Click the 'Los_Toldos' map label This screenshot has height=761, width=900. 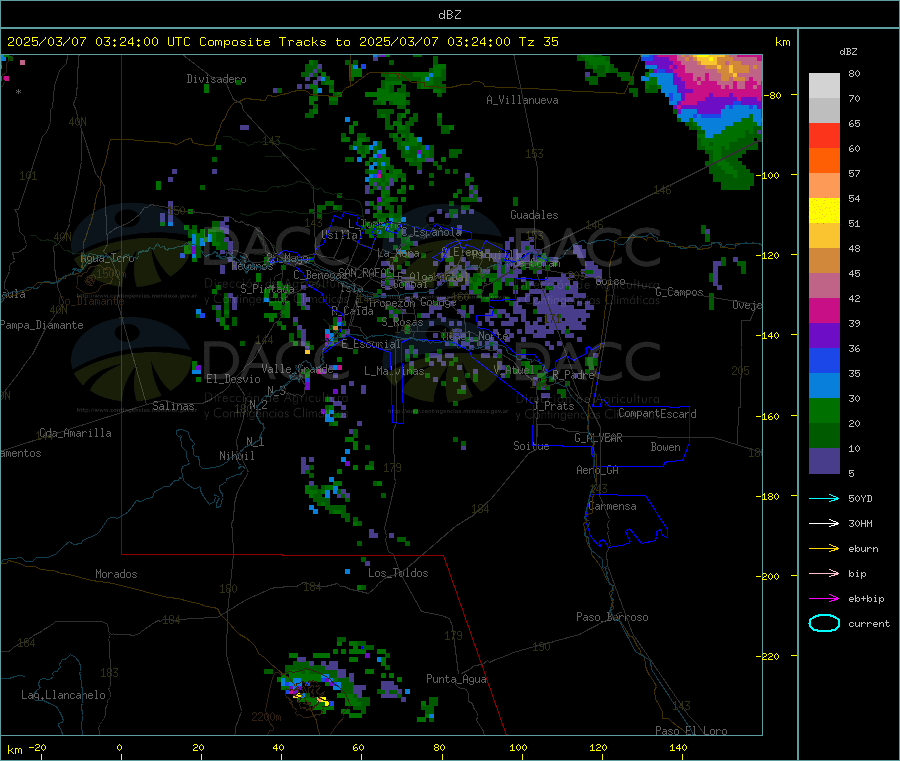point(398,573)
